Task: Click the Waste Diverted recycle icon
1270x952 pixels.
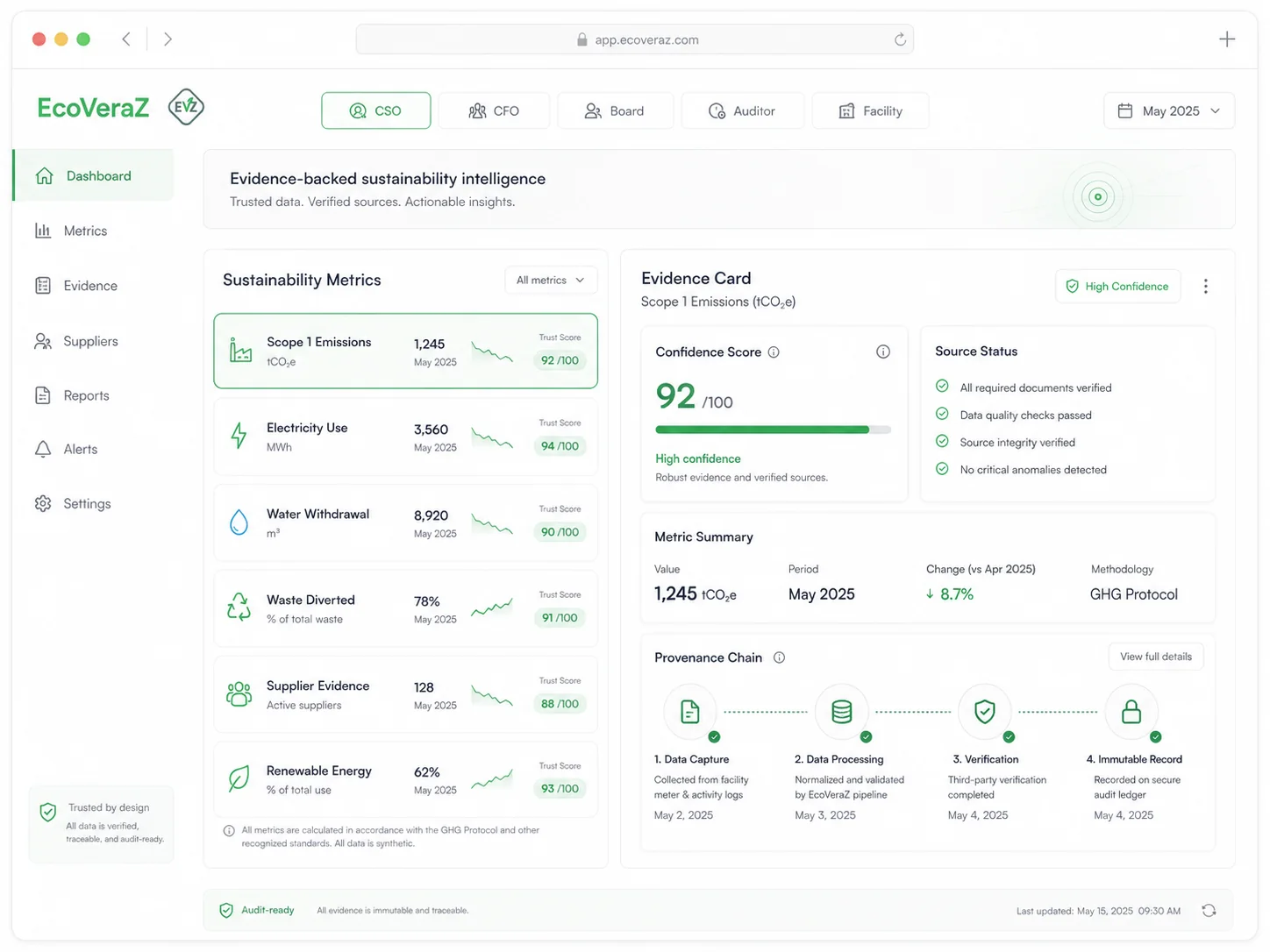Action: click(239, 607)
